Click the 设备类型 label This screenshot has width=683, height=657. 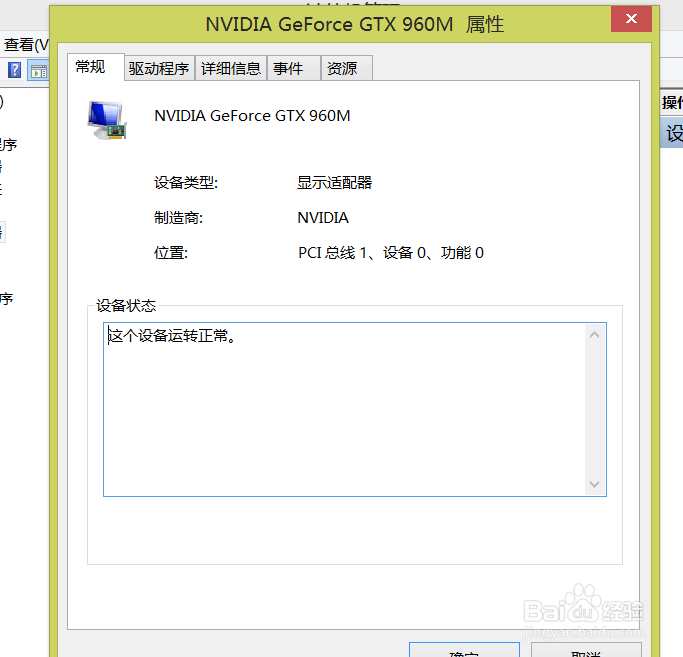coord(186,183)
